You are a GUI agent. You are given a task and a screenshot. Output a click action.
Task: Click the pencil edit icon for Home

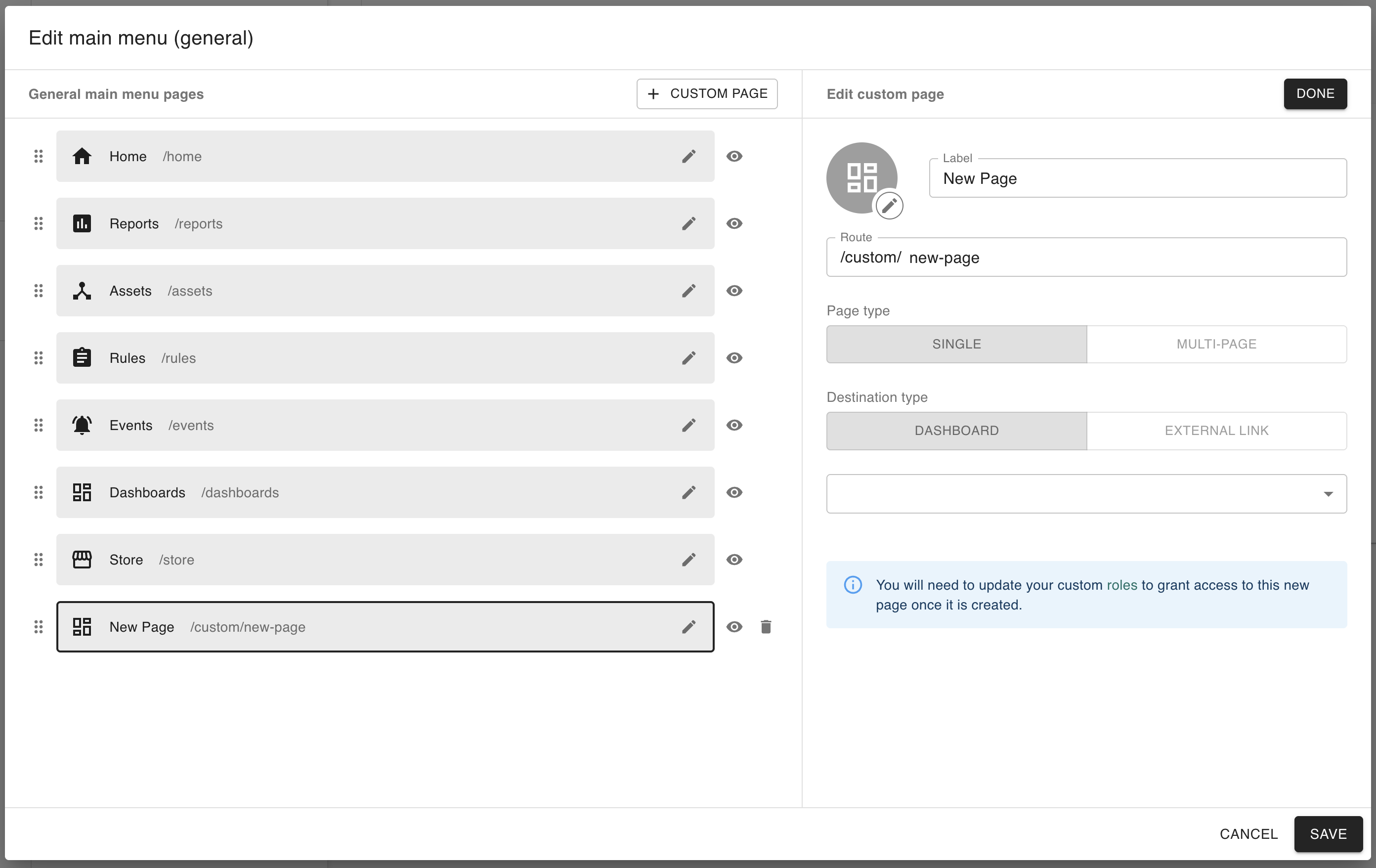point(688,156)
